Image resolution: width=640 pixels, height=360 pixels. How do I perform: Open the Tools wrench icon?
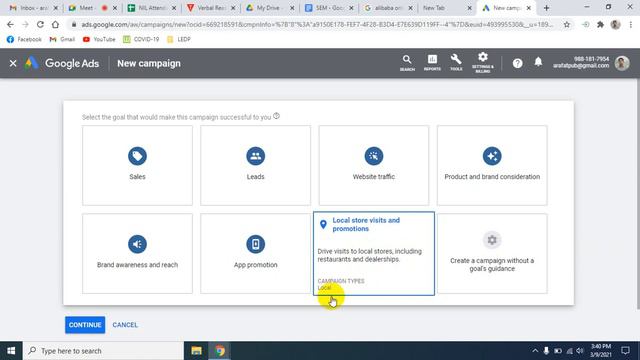tap(456, 60)
